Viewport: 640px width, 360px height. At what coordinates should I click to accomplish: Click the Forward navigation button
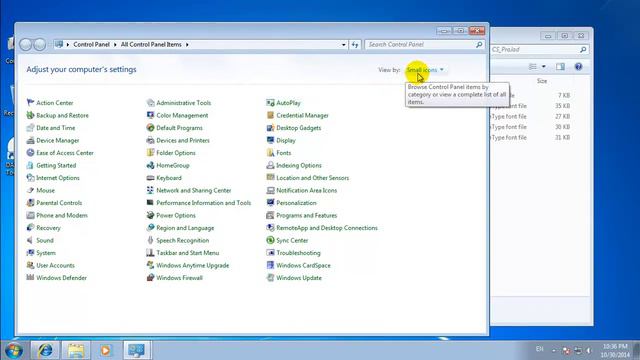(x=40, y=44)
